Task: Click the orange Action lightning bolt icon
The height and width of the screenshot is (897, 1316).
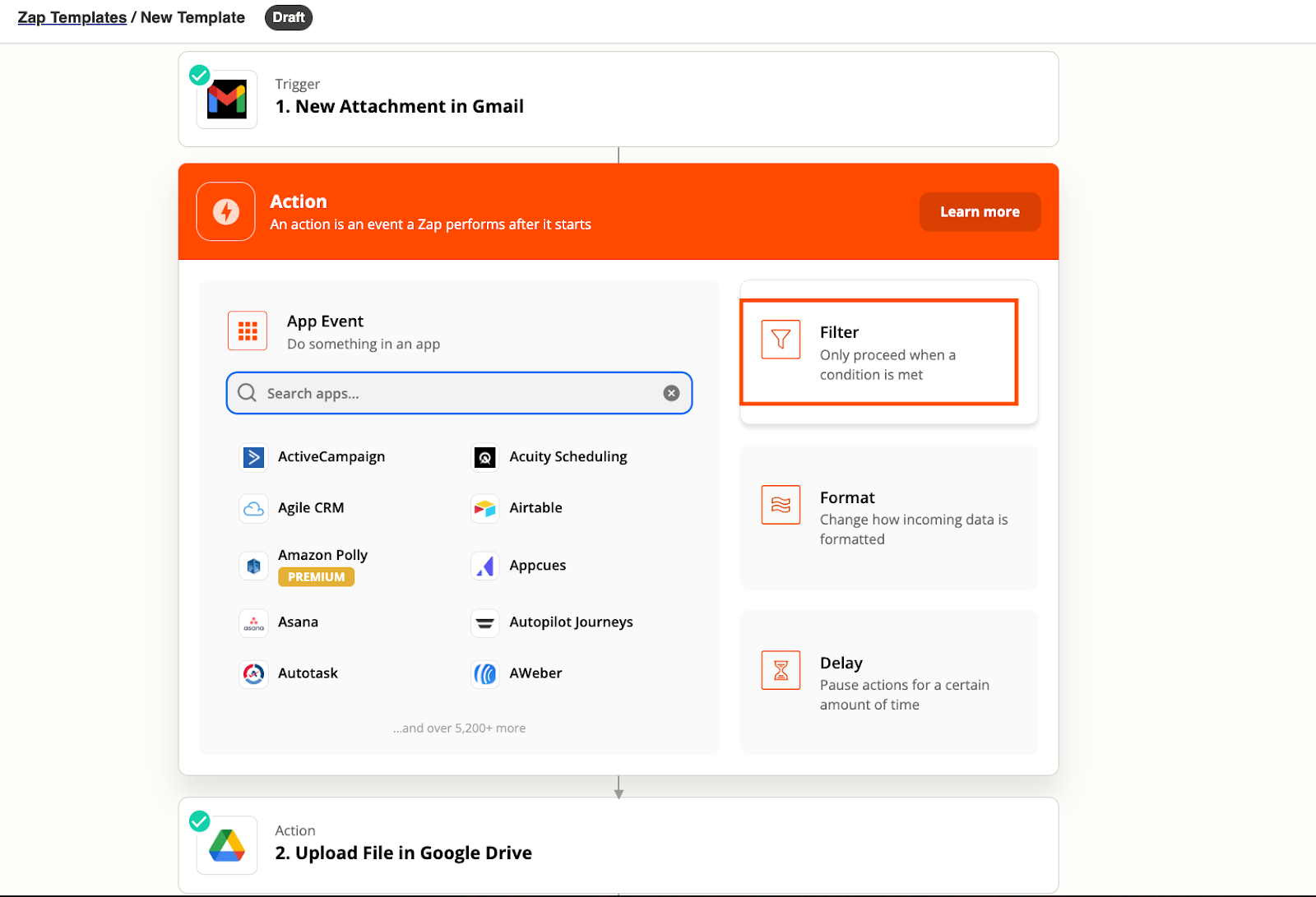Action: [226, 212]
